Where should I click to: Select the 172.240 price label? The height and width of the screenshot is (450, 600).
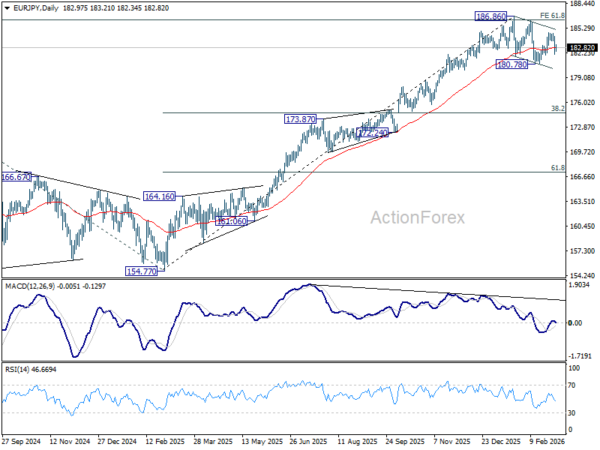(372, 133)
